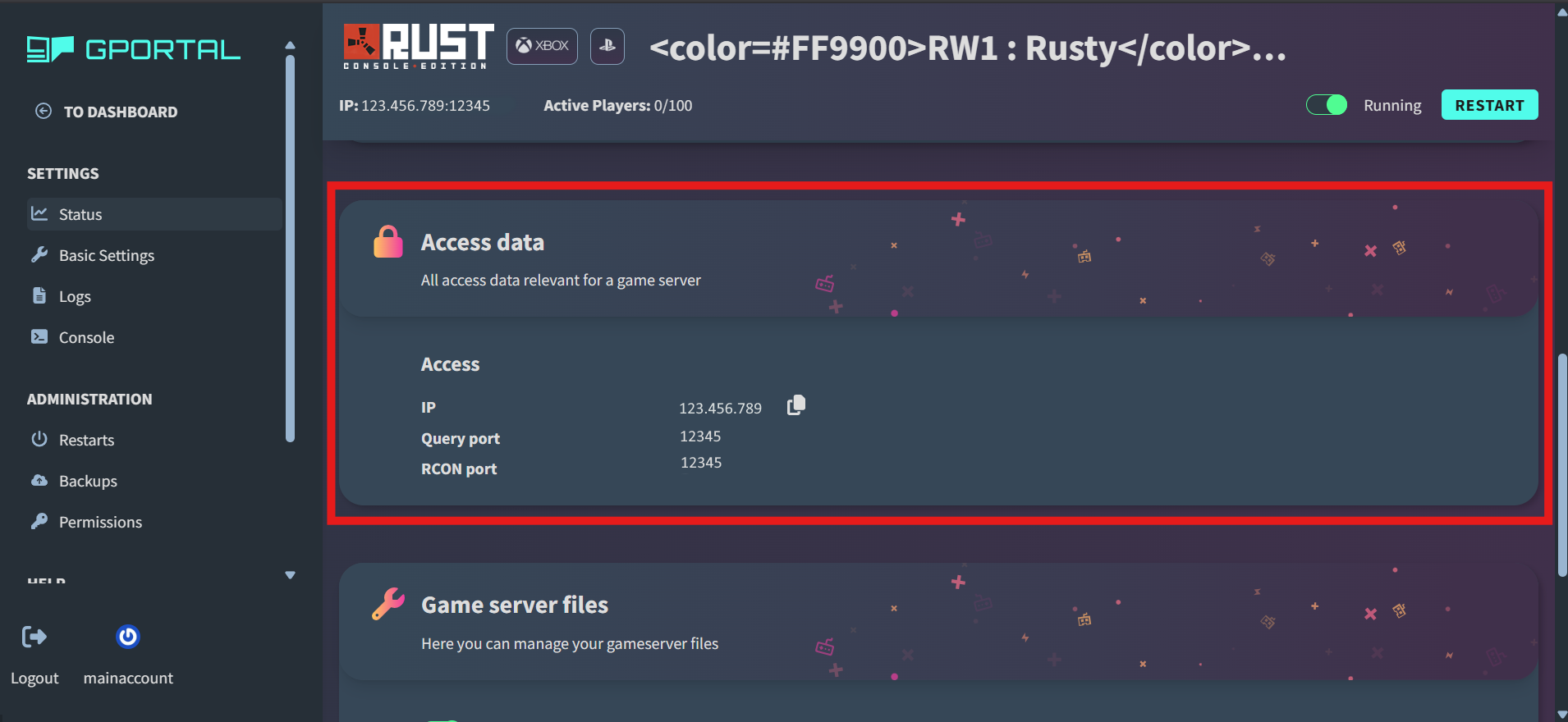Click the Access subsection heading

coord(450,363)
